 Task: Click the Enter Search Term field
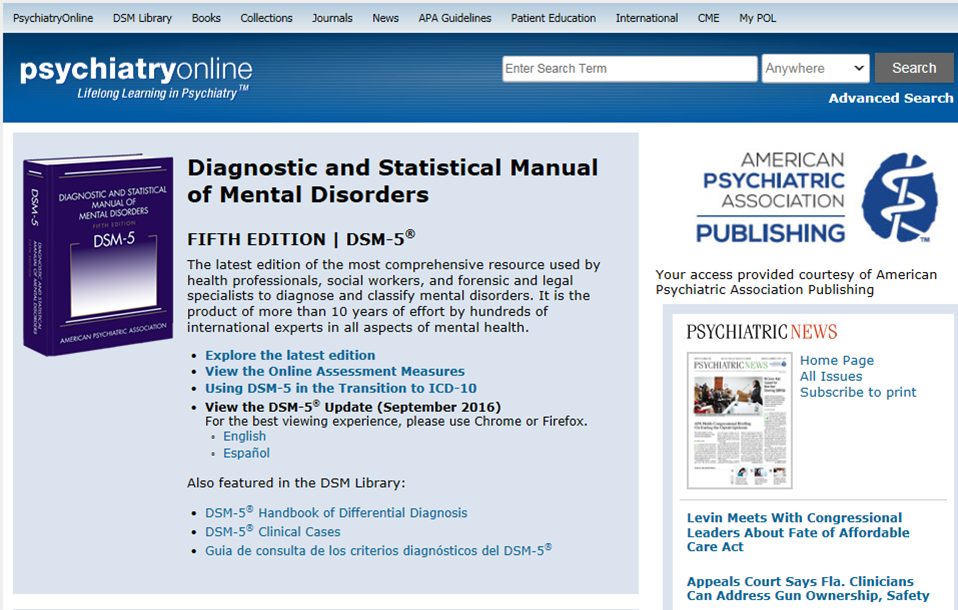pos(630,68)
